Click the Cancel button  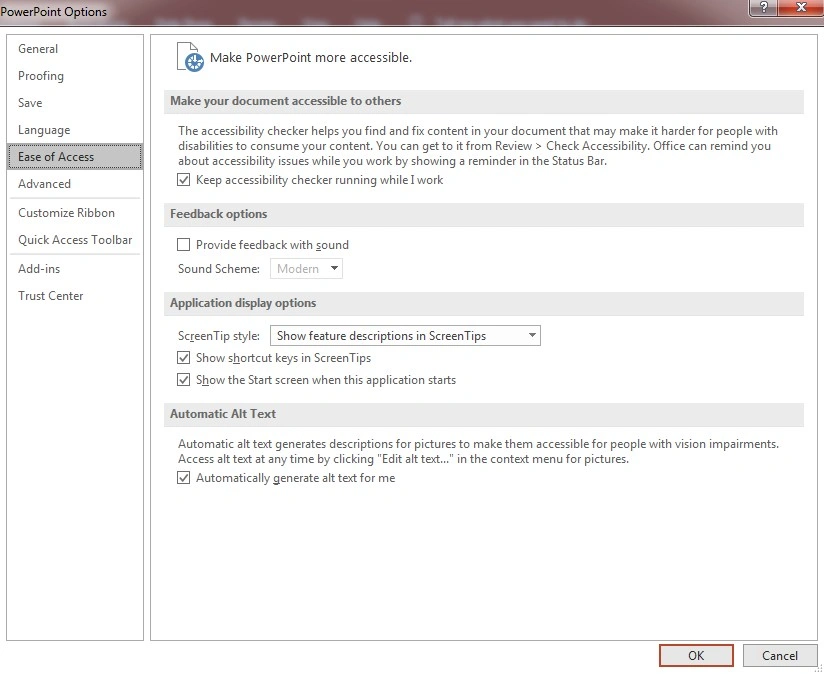(779, 656)
